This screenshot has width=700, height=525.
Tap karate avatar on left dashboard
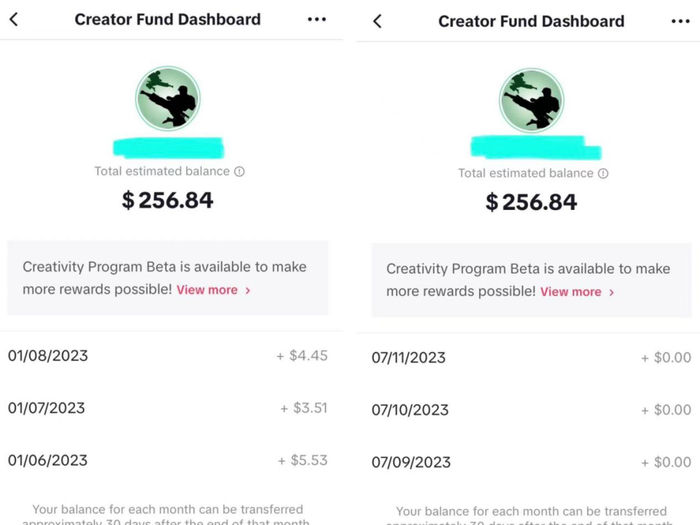click(168, 98)
